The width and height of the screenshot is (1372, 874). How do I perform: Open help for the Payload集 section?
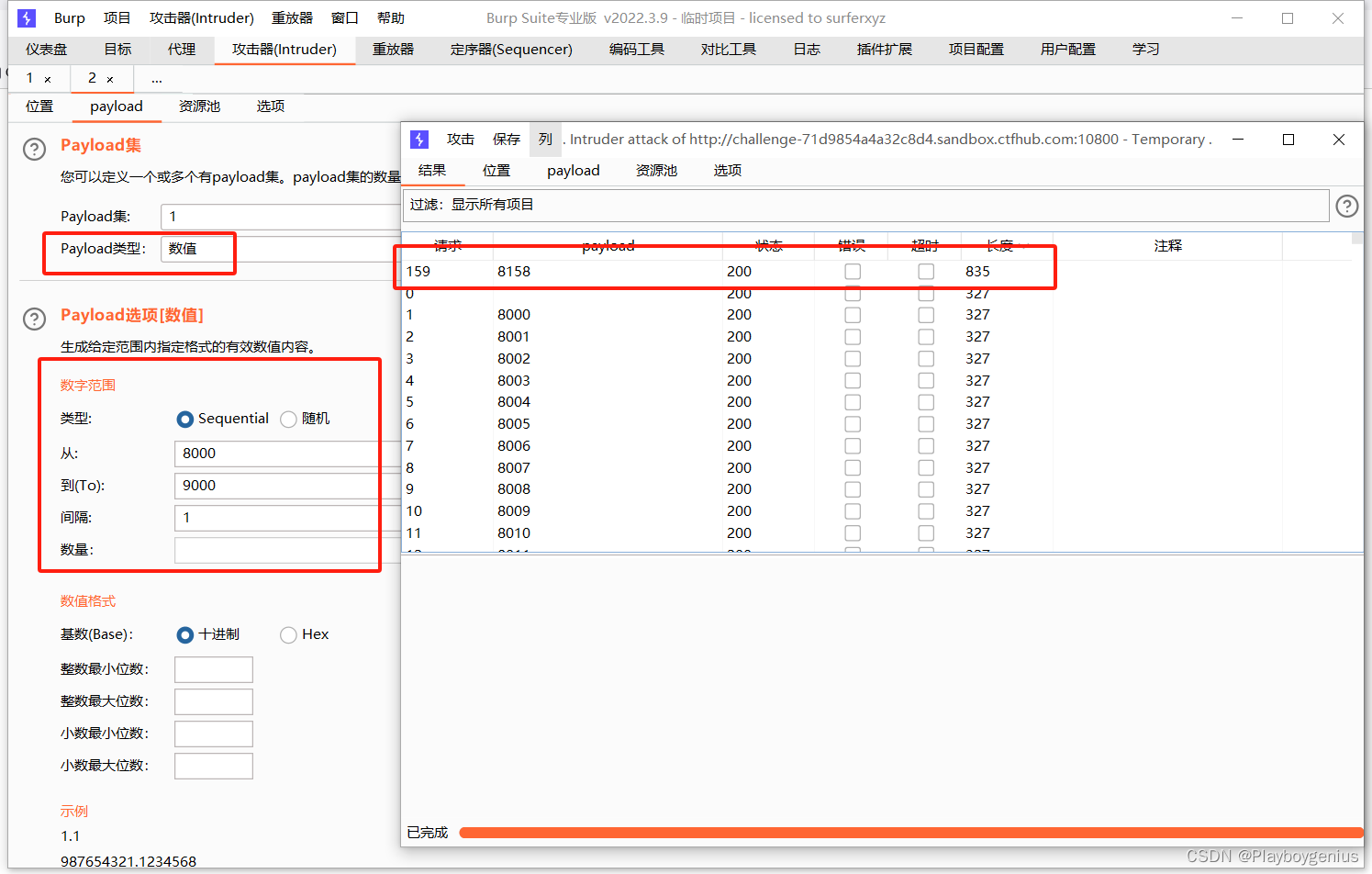34,149
